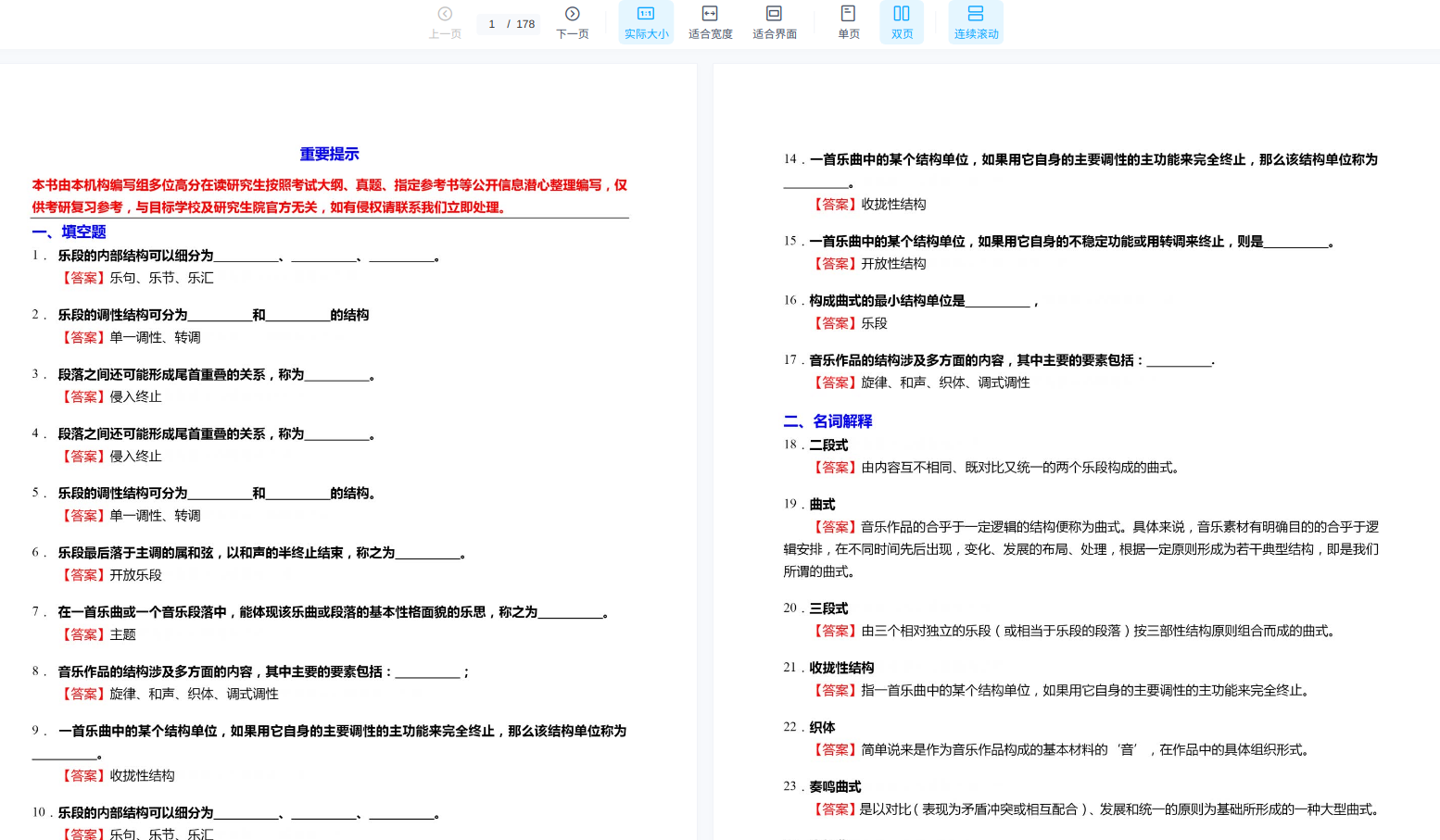Click question 22 term 织体

coord(822,728)
